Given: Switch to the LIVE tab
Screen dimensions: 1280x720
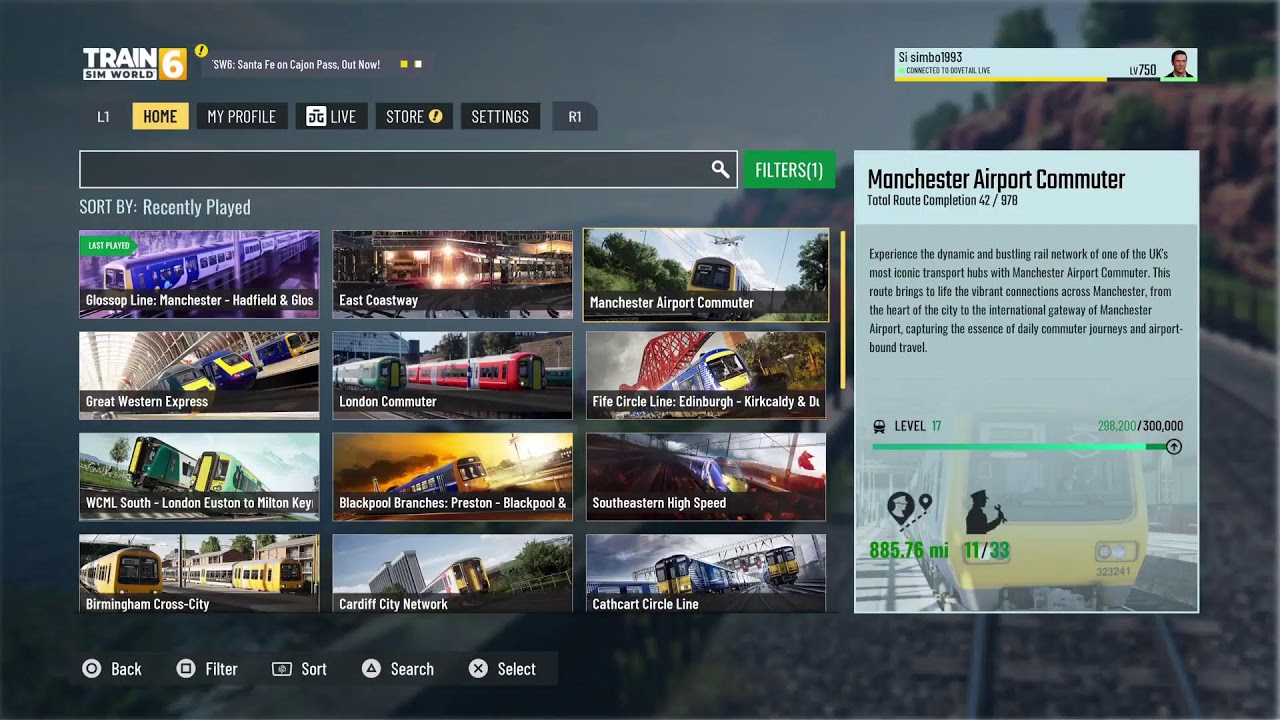Looking at the screenshot, I should 332,116.
